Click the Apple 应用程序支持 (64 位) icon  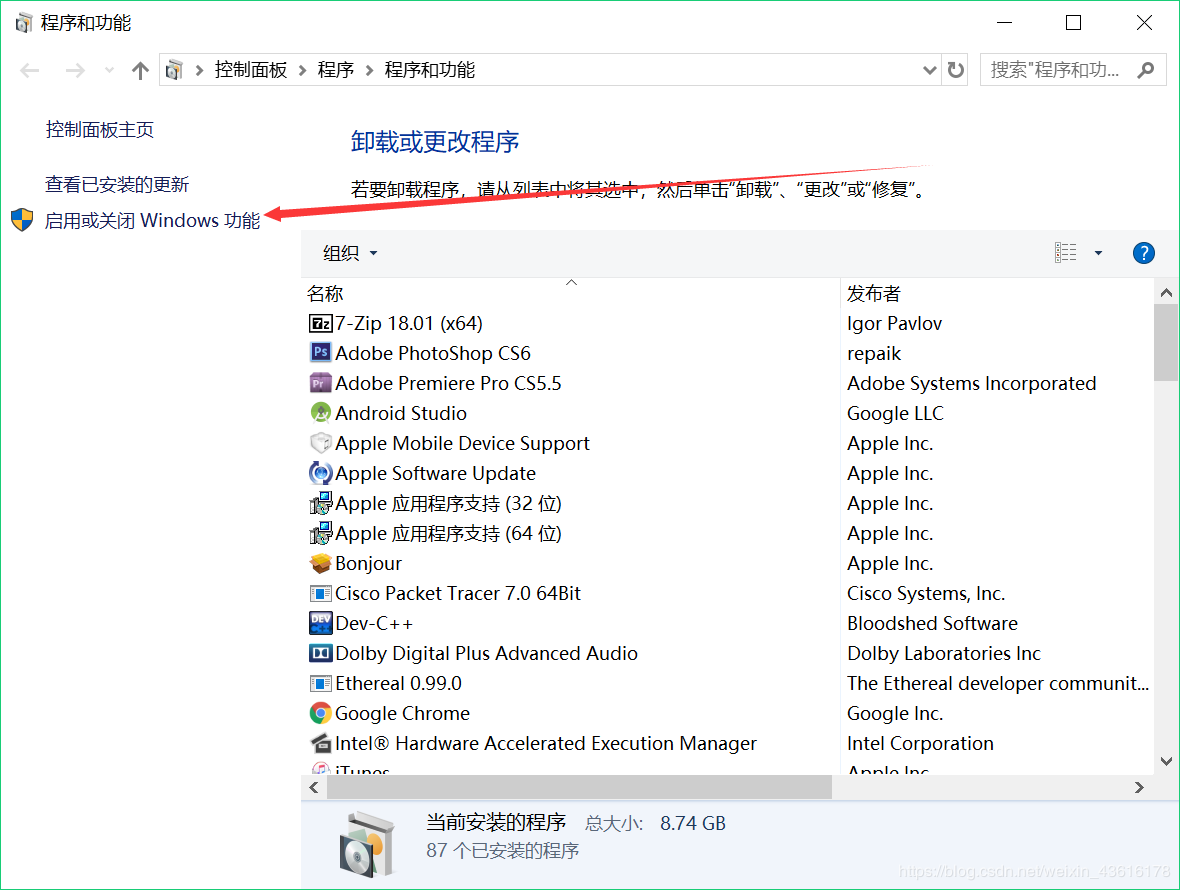tap(321, 533)
